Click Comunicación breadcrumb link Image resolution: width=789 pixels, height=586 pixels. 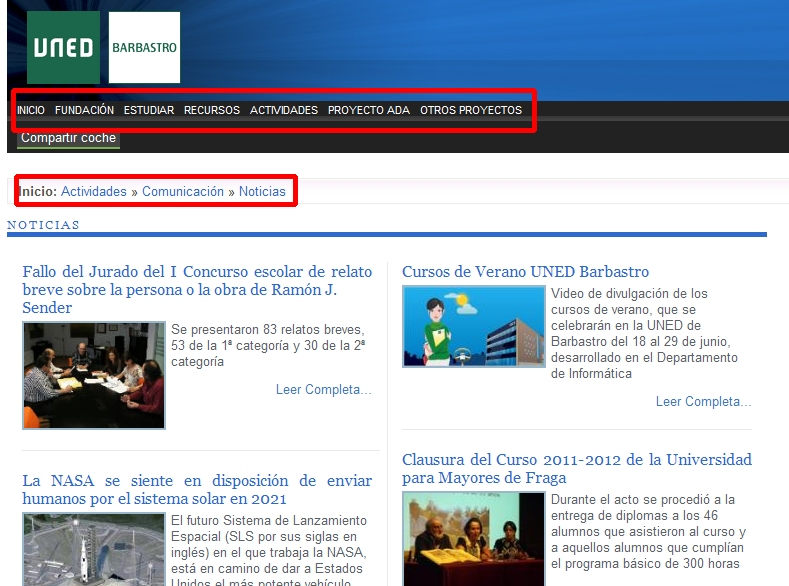pyautogui.click(x=183, y=191)
